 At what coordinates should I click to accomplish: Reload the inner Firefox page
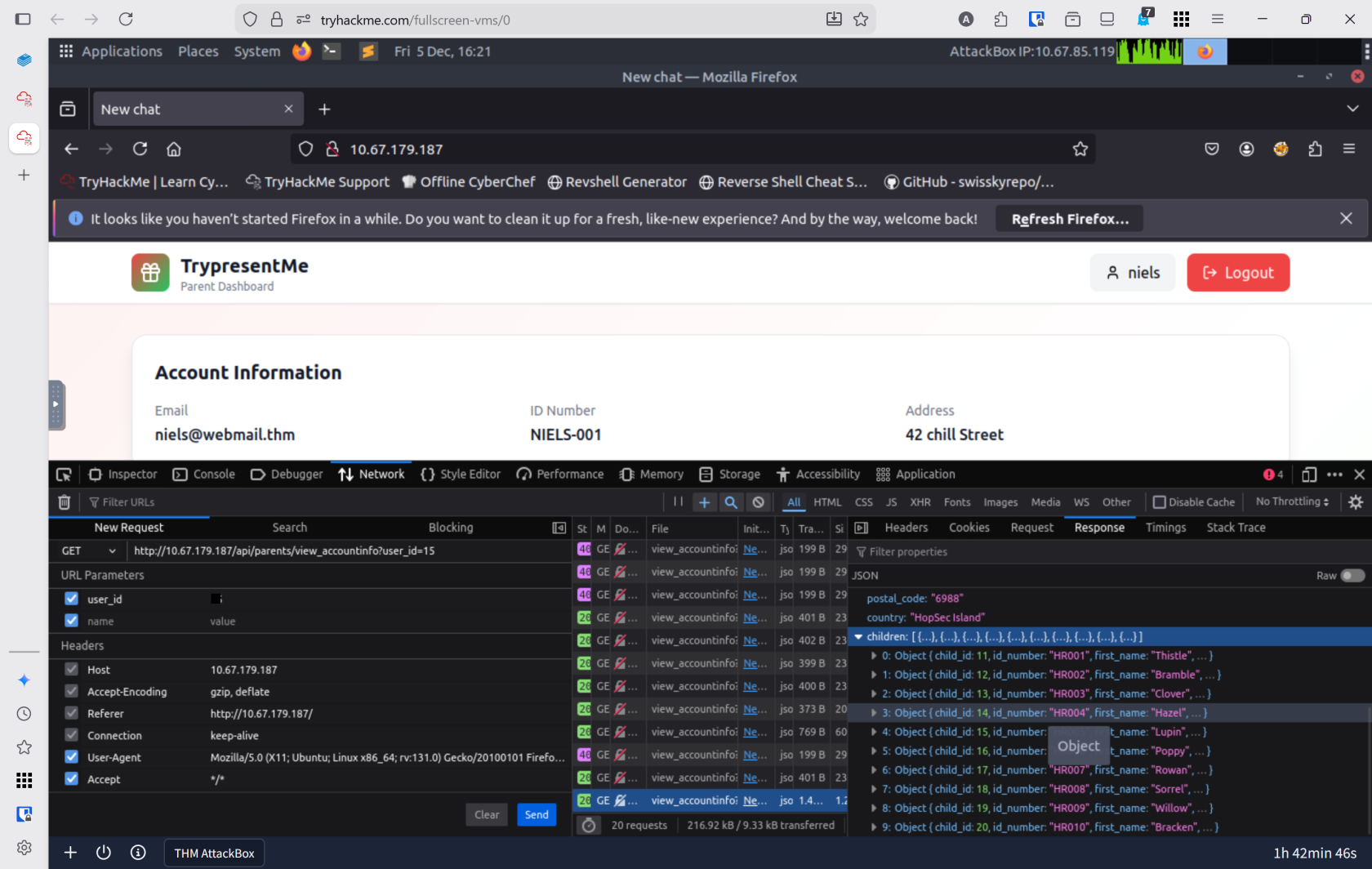140,149
